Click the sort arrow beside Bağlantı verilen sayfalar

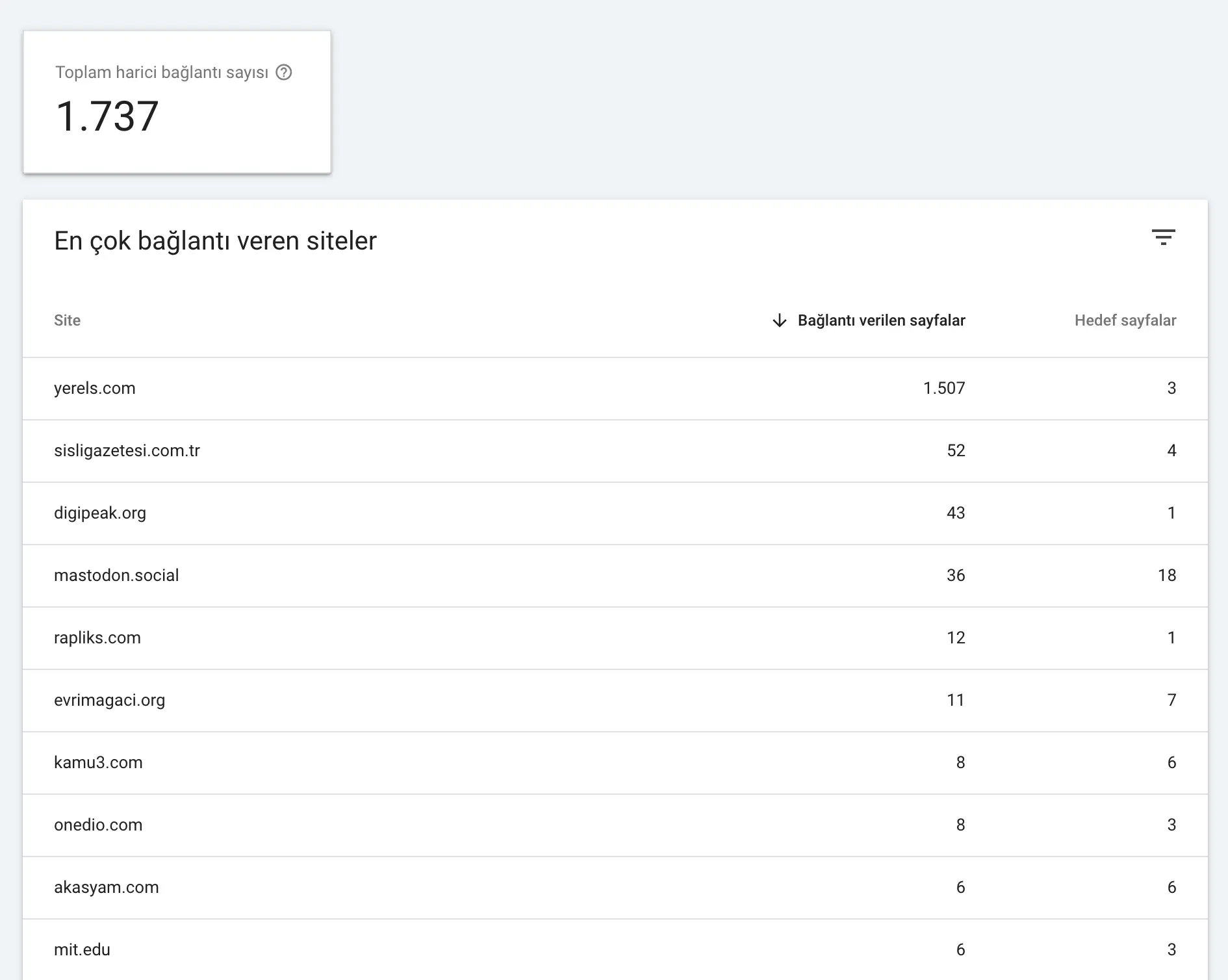click(779, 320)
